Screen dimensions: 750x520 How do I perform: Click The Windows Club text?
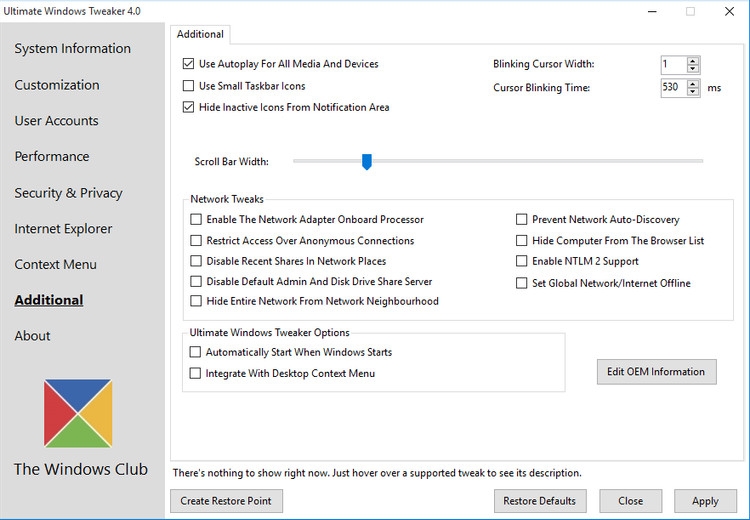(81, 469)
